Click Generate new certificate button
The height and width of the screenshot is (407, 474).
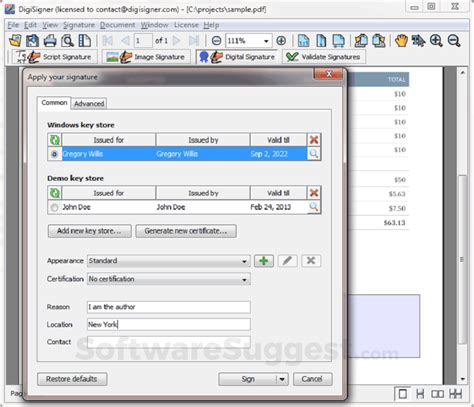[186, 231]
